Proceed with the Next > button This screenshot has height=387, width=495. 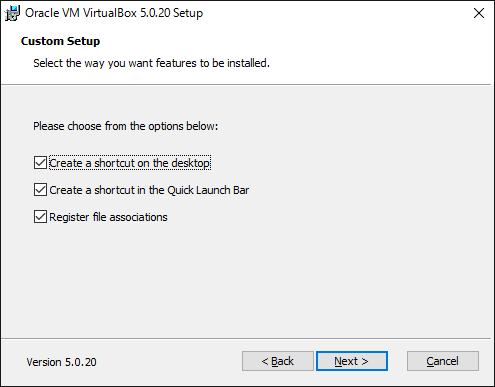[352, 361]
